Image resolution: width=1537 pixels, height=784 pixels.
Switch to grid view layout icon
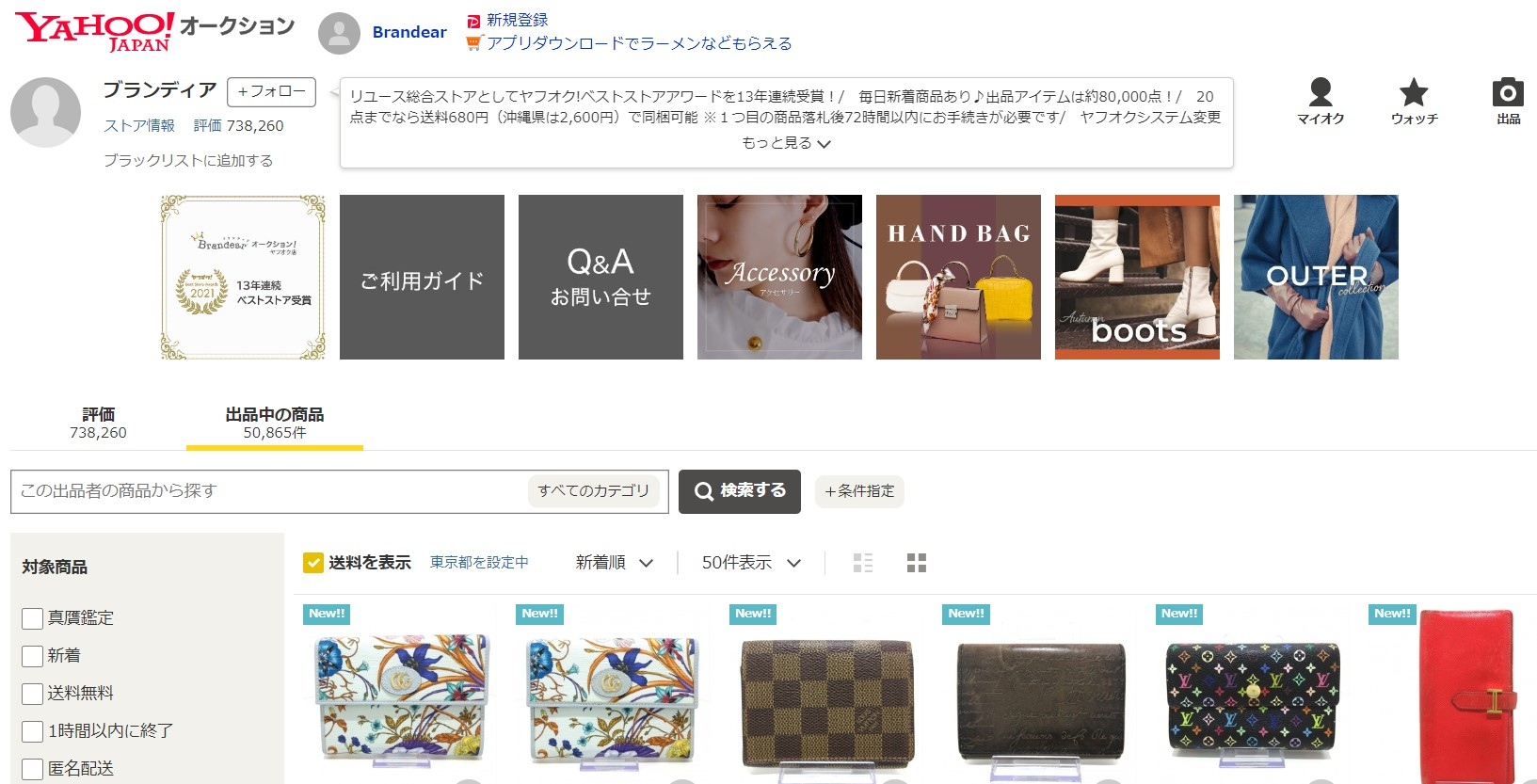click(917, 563)
